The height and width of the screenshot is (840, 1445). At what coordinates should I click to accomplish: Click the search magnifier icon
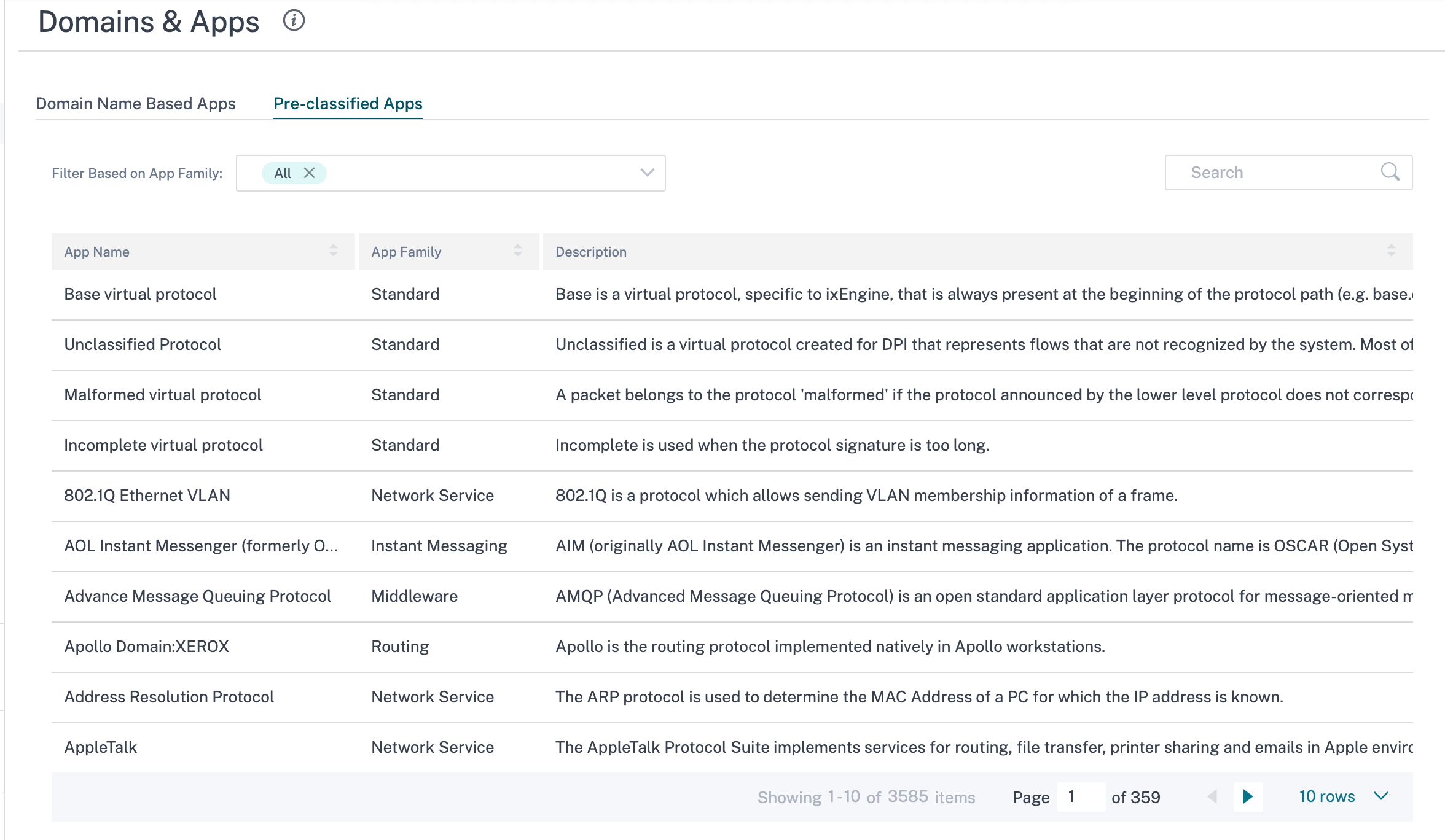[x=1390, y=172]
